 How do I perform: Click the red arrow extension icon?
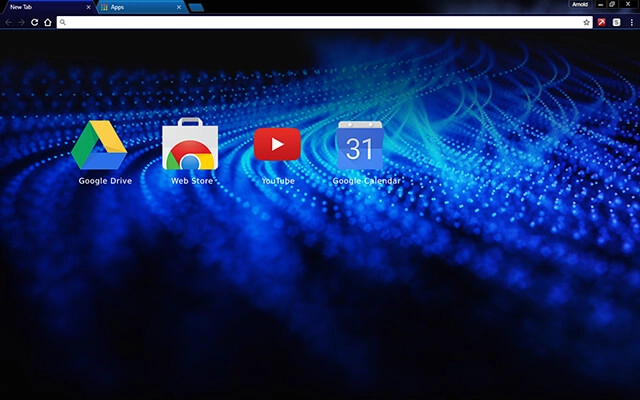pos(602,22)
